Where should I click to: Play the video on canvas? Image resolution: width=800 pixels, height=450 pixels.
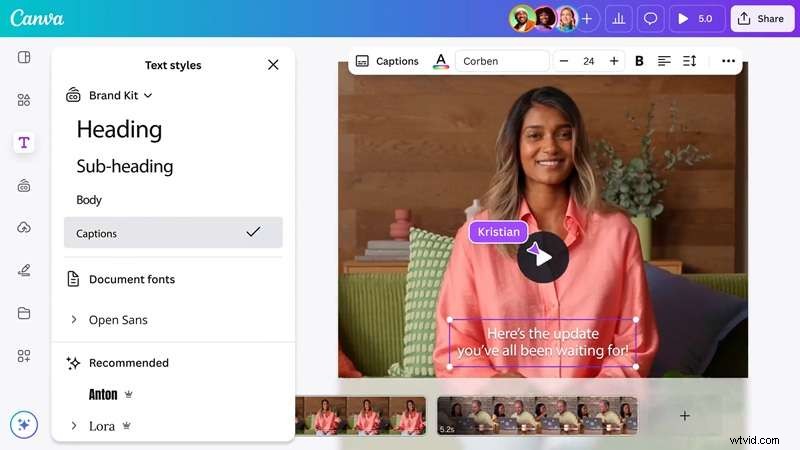click(x=542, y=257)
